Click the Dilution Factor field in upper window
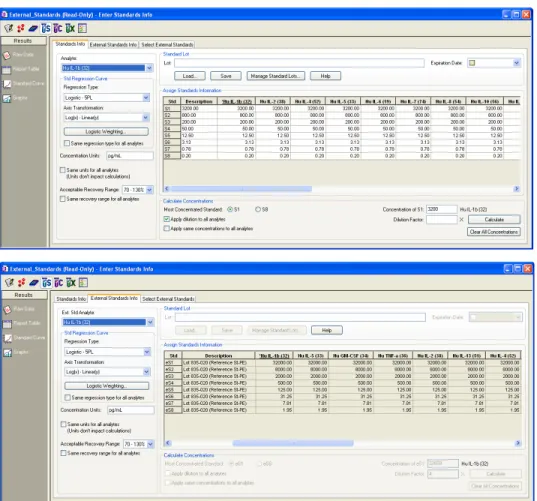 441,220
